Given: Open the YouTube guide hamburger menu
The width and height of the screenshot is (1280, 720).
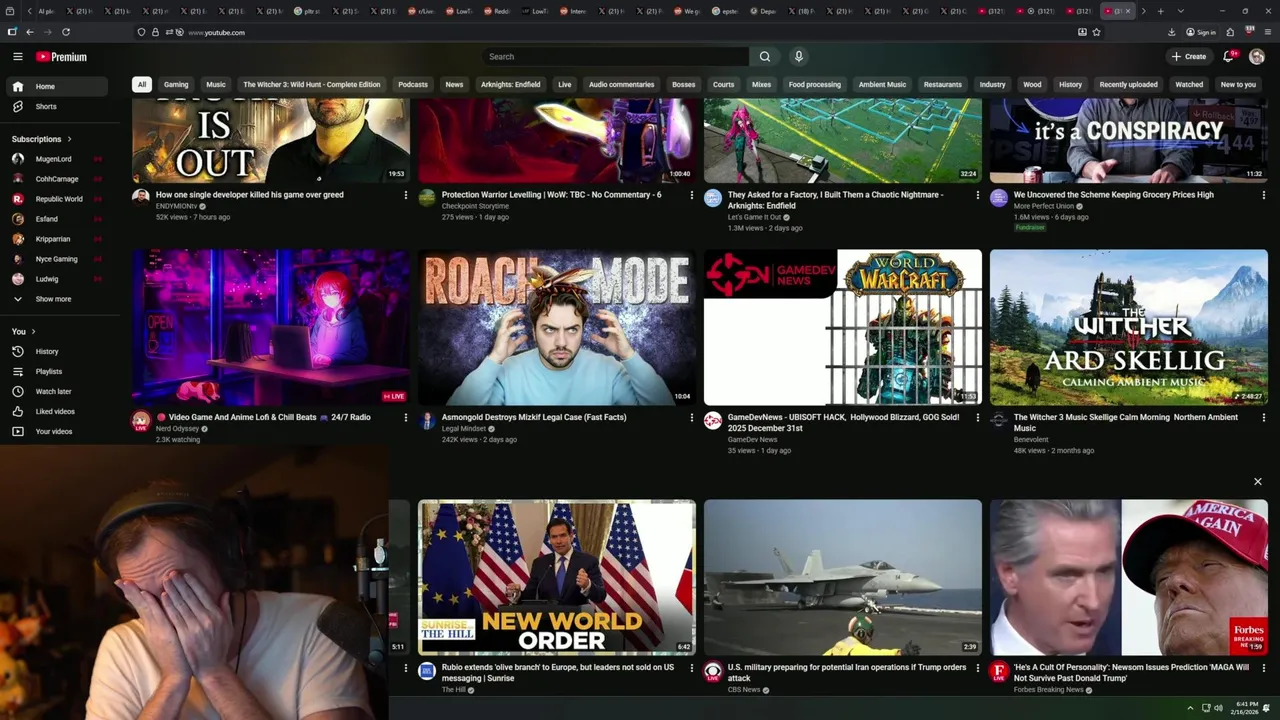Looking at the screenshot, I should point(17,57).
